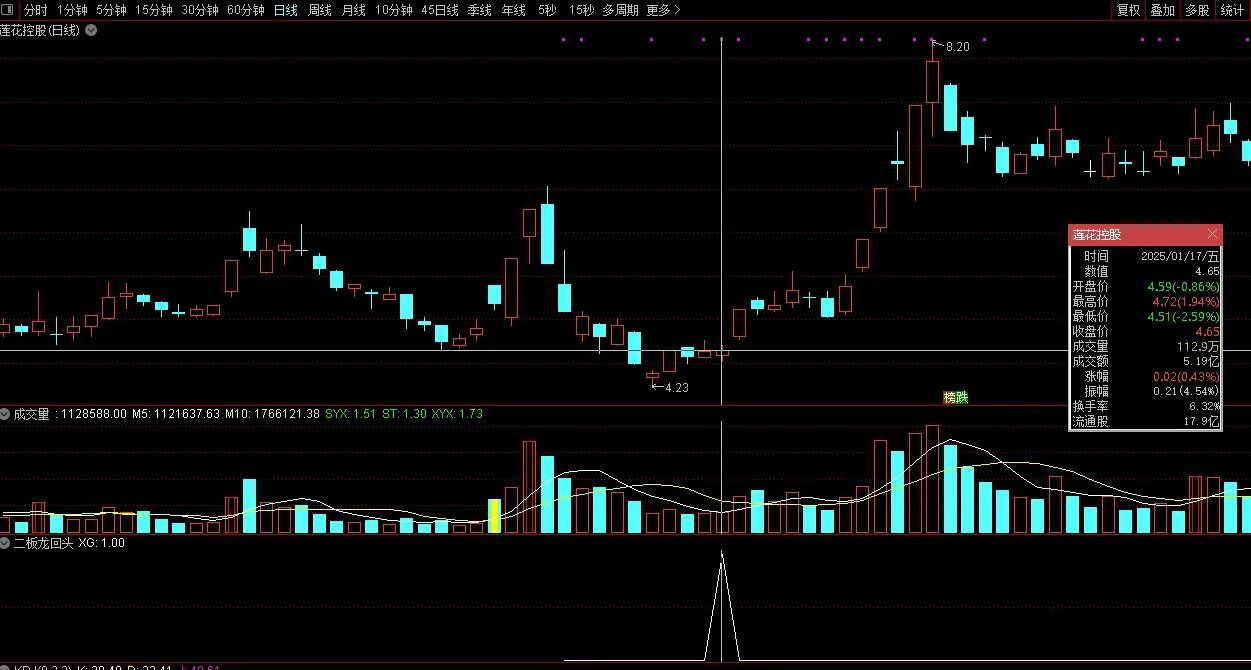Select the 5秒 period tab
Viewport: 1251px width, 670px height.
point(547,10)
